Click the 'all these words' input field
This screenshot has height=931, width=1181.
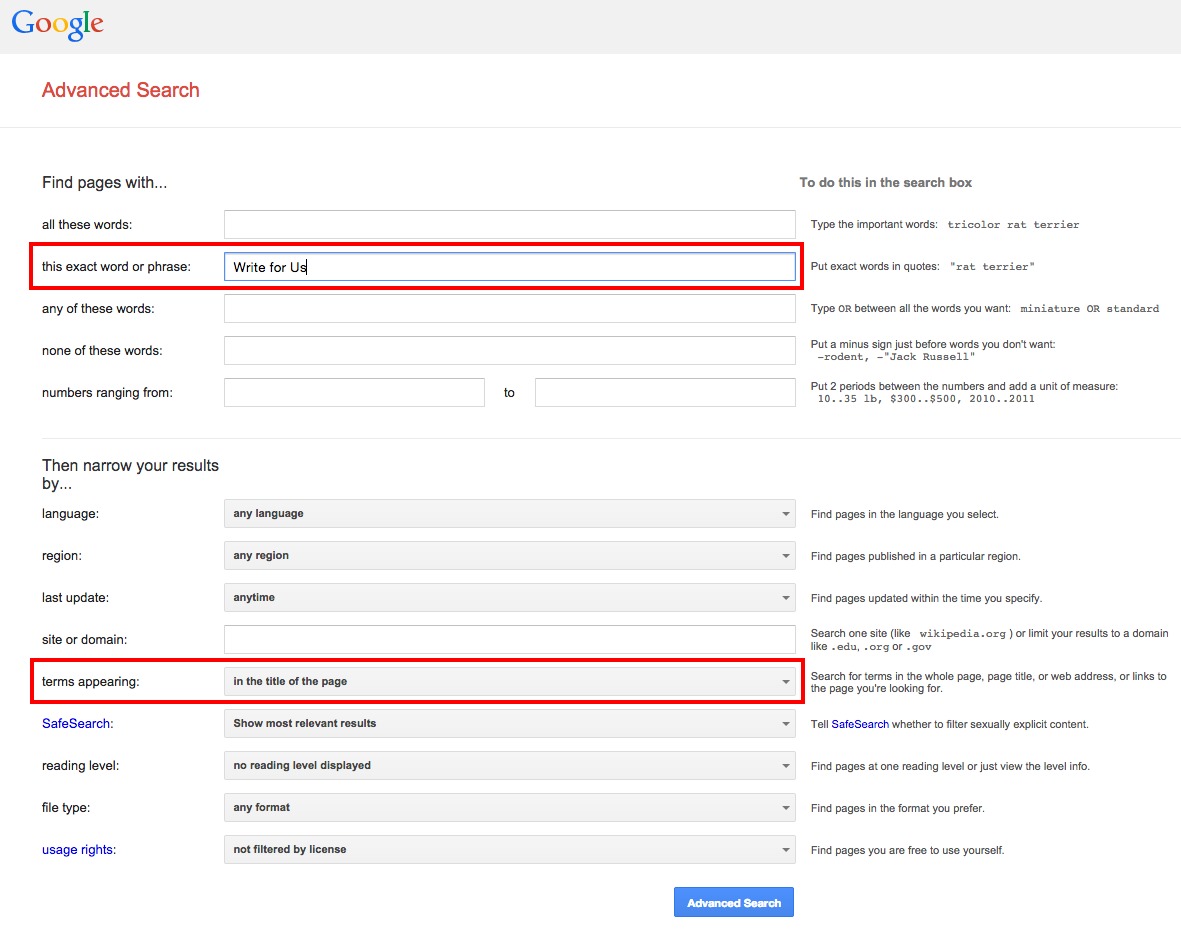pos(509,225)
